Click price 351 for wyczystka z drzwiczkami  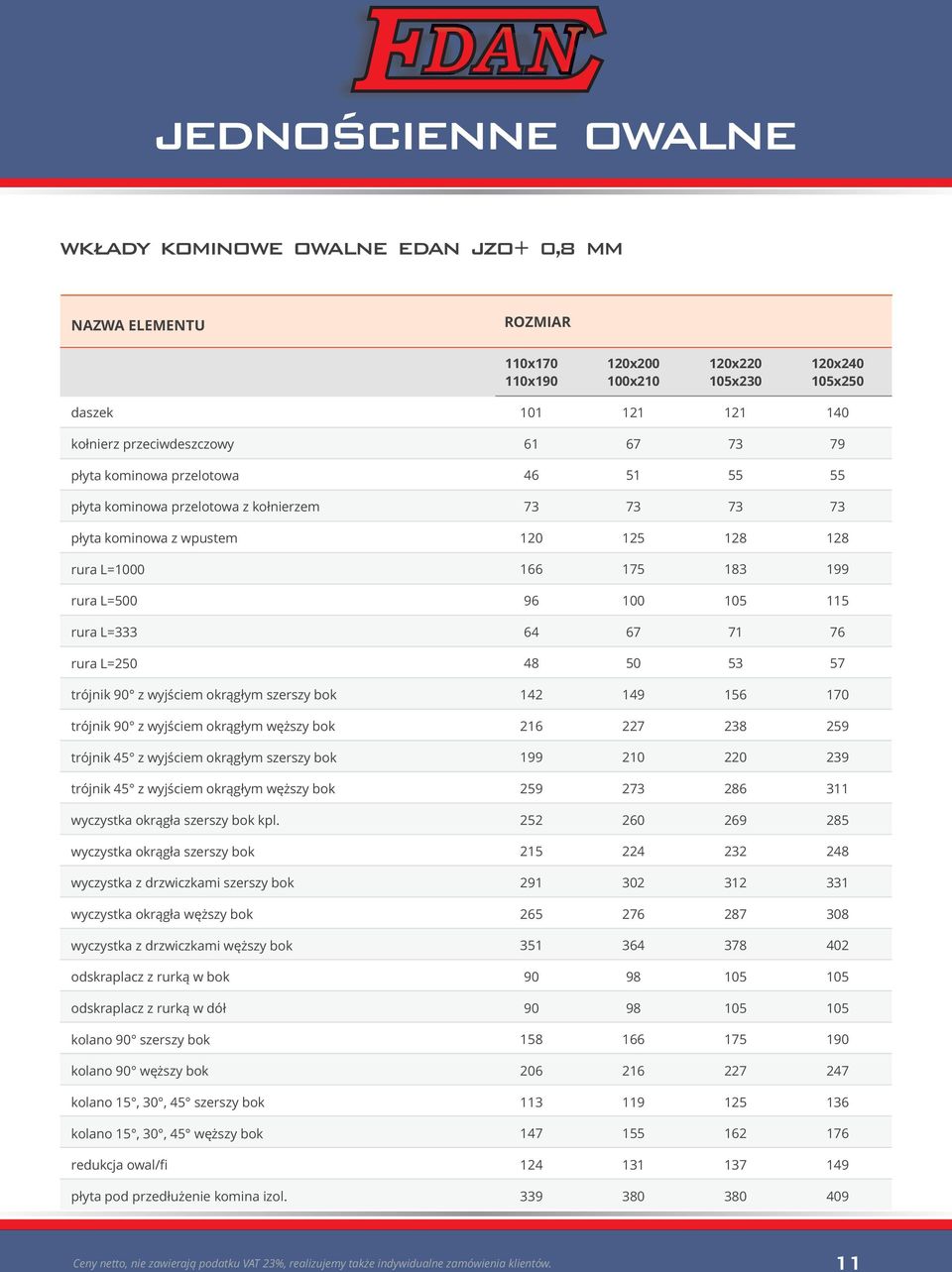pyautogui.click(x=532, y=945)
